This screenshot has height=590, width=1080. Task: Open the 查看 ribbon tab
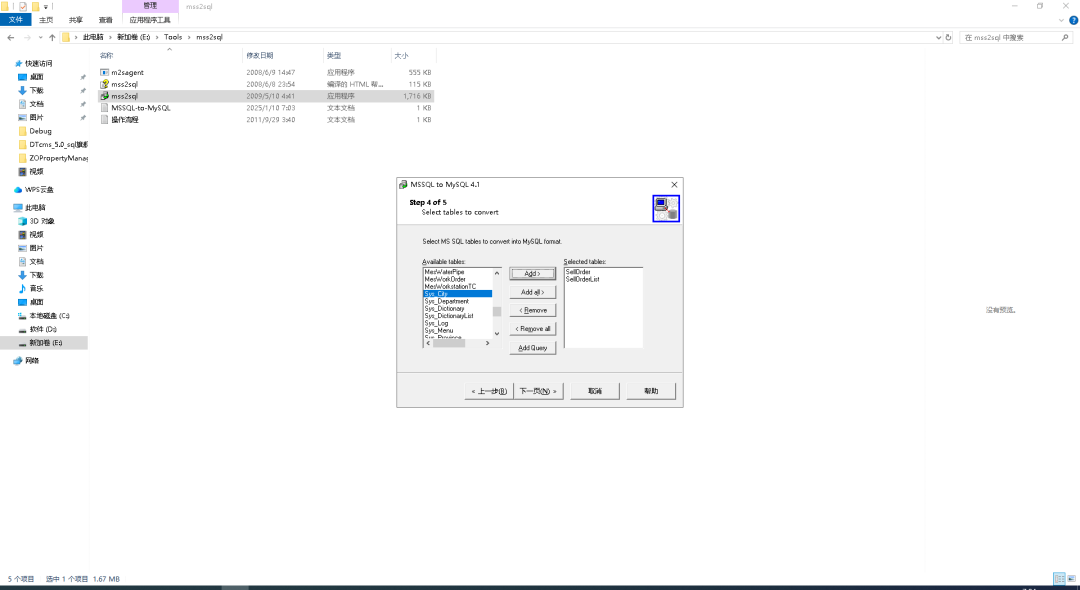105,19
